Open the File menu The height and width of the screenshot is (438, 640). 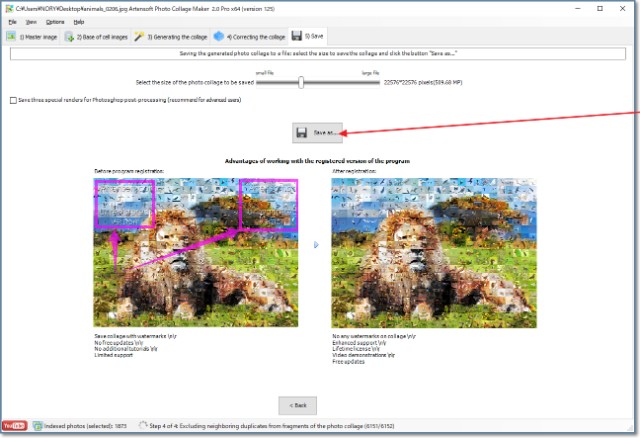[x=13, y=21]
